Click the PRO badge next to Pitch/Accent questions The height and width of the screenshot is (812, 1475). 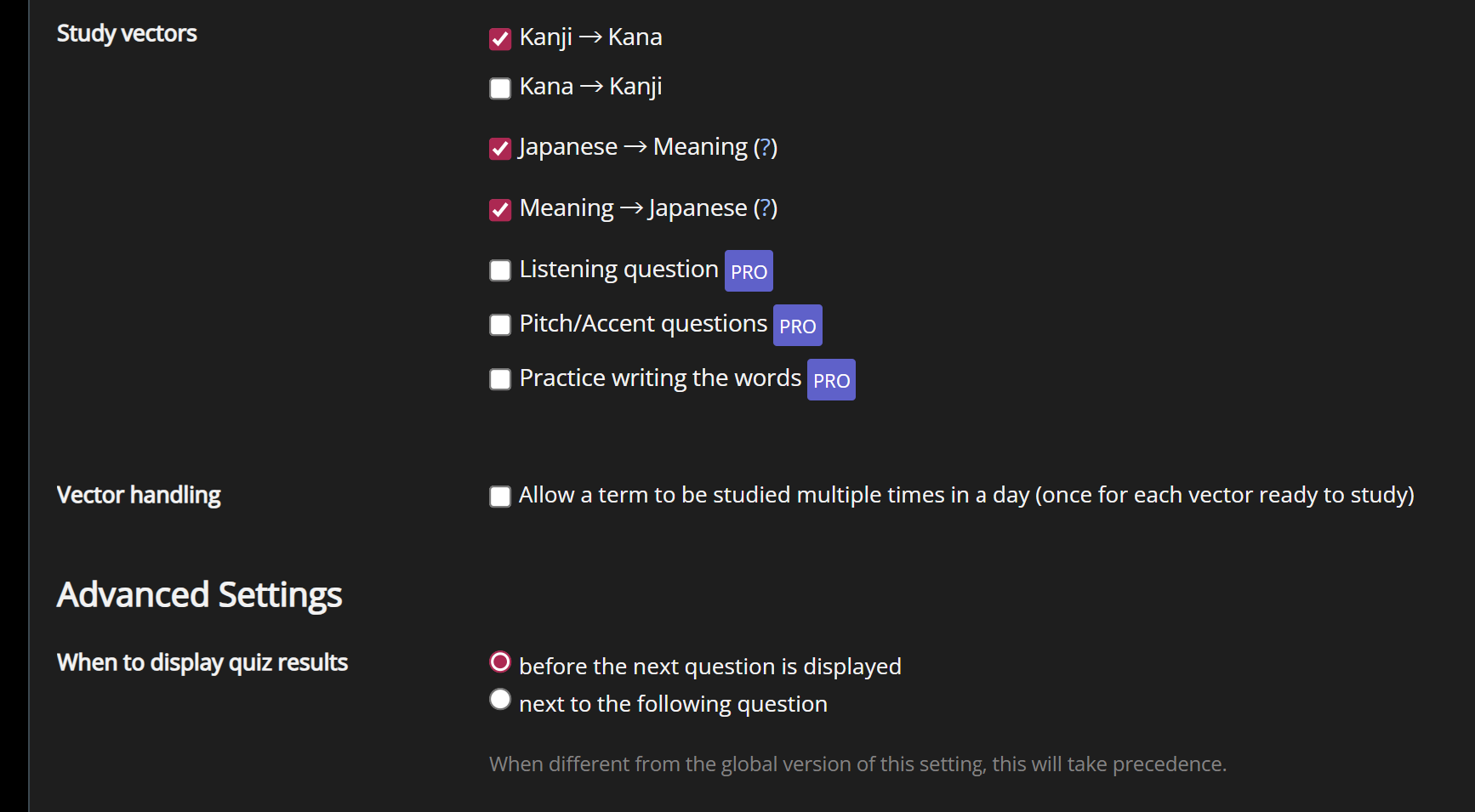pyautogui.click(x=797, y=326)
